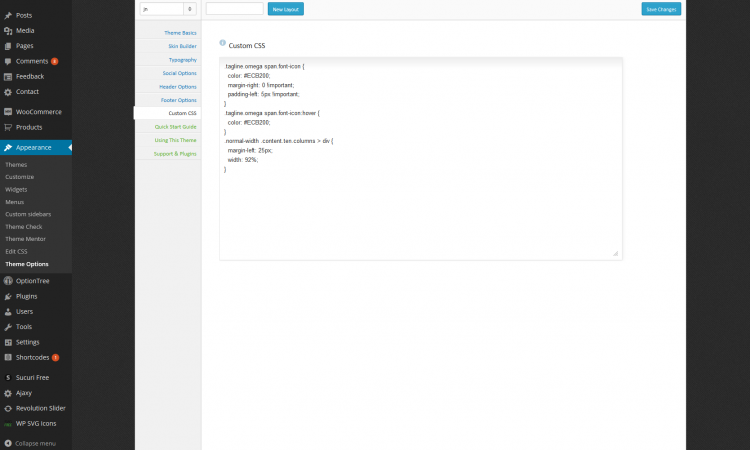Open Tools via the wrench icon
750x450 pixels.
[x=8, y=327]
